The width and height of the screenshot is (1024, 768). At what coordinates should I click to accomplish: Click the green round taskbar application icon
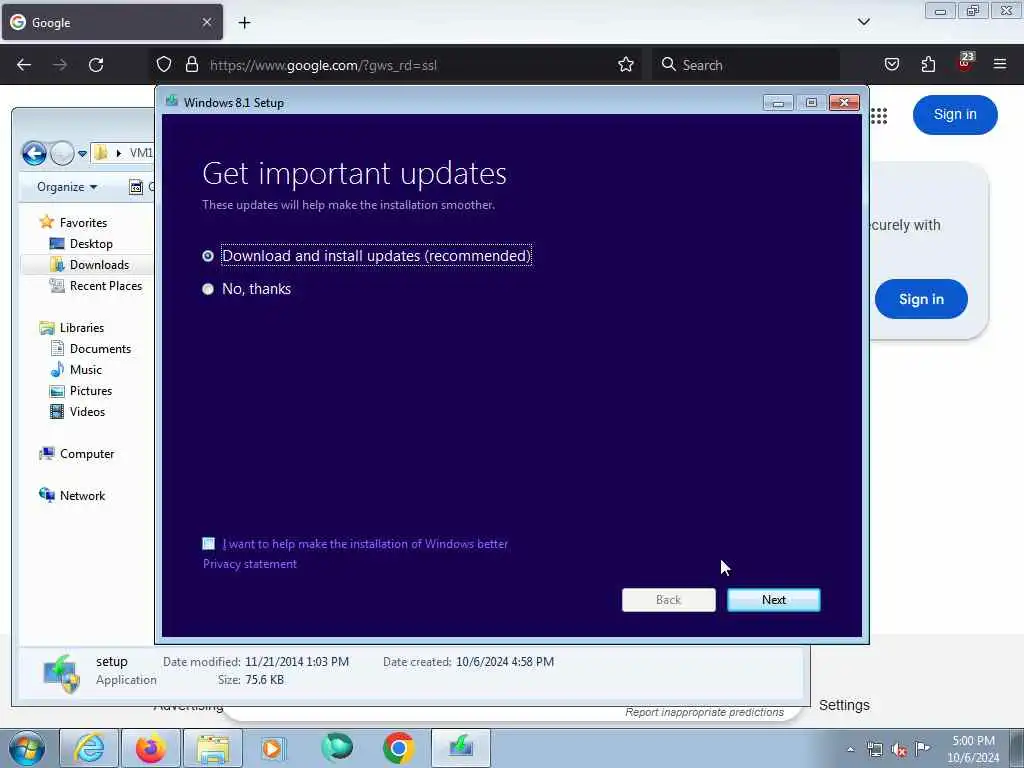click(337, 748)
